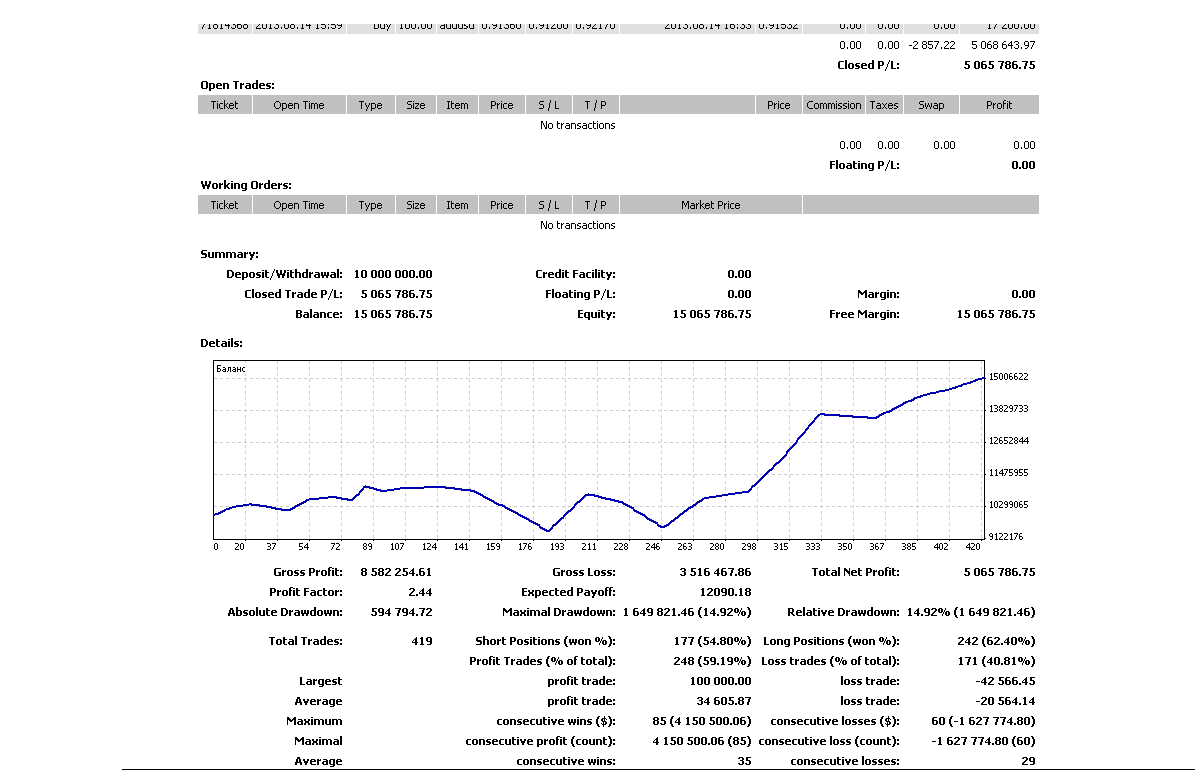This screenshot has width=1195, height=779.
Task: Click Long Positions value 242 (62.40%)
Action: 996,641
